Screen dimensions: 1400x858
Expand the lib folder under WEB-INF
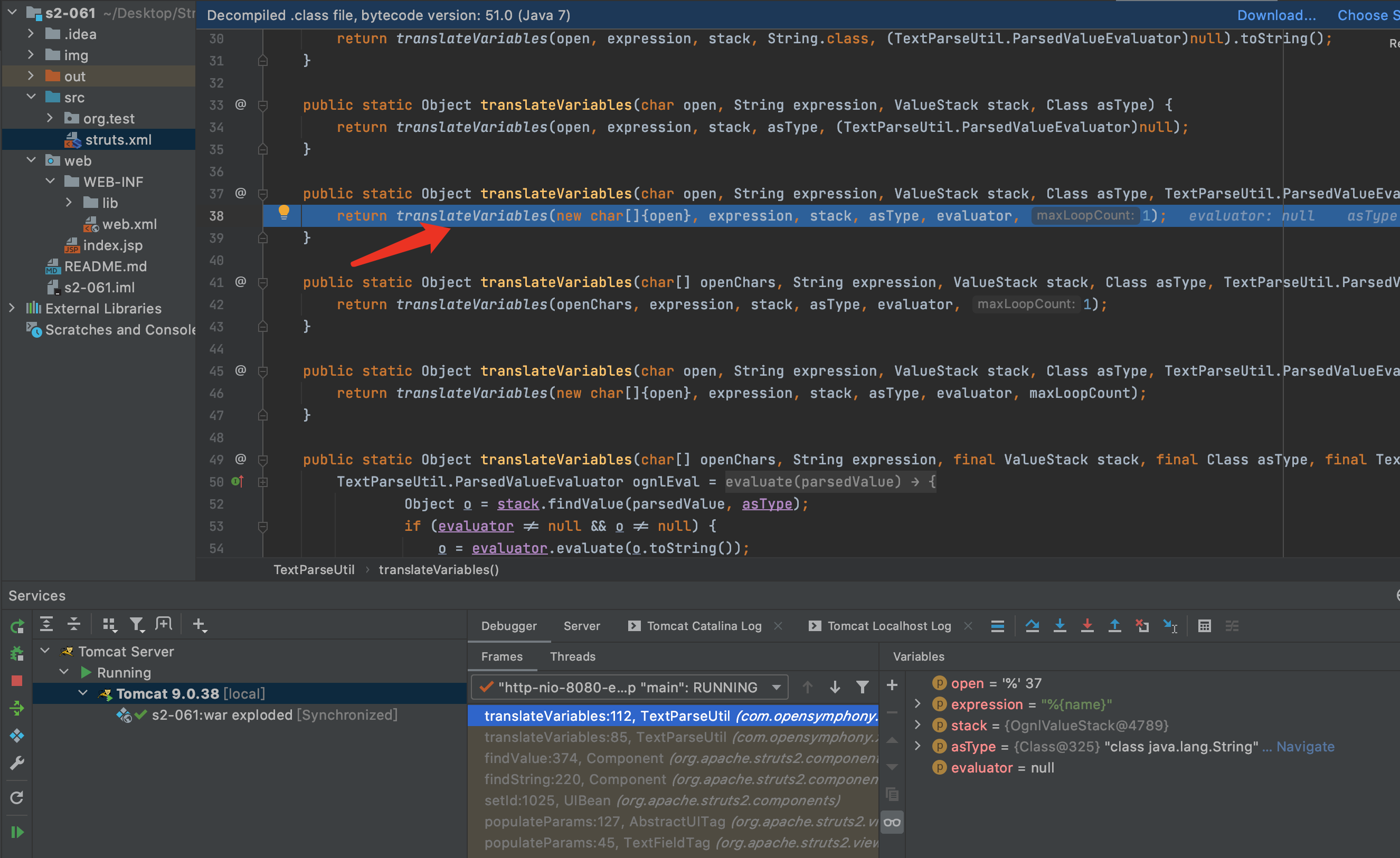coord(69,203)
